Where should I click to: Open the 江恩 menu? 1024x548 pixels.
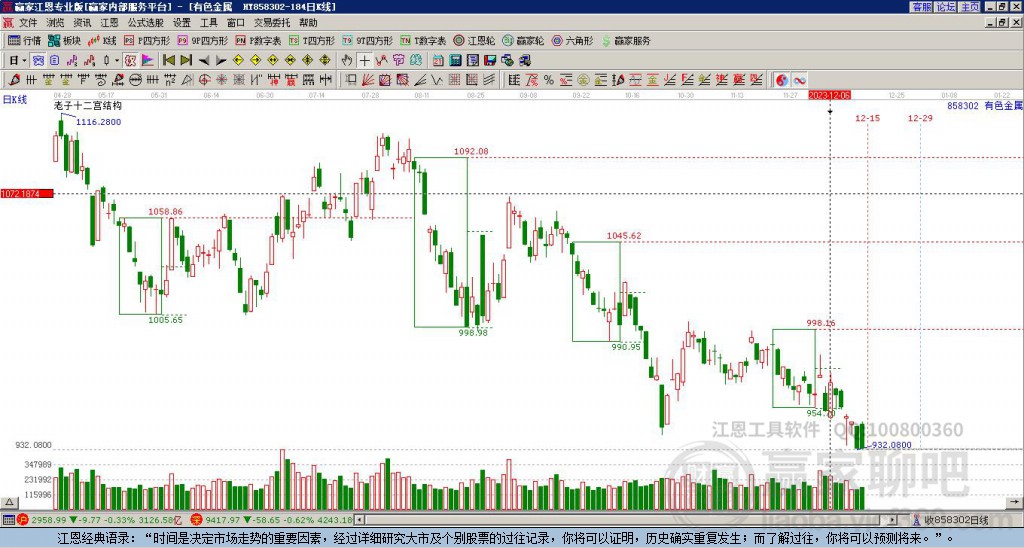coord(109,23)
